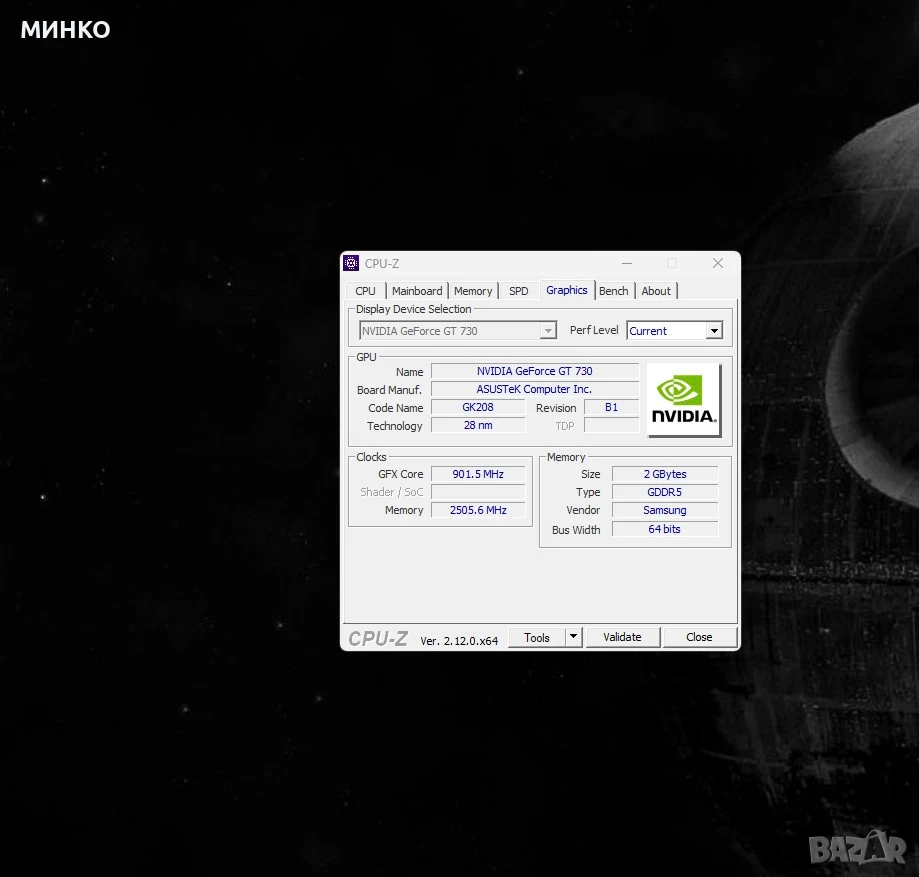This screenshot has width=919, height=877.
Task: Select the Memory tab
Action: [x=473, y=291]
